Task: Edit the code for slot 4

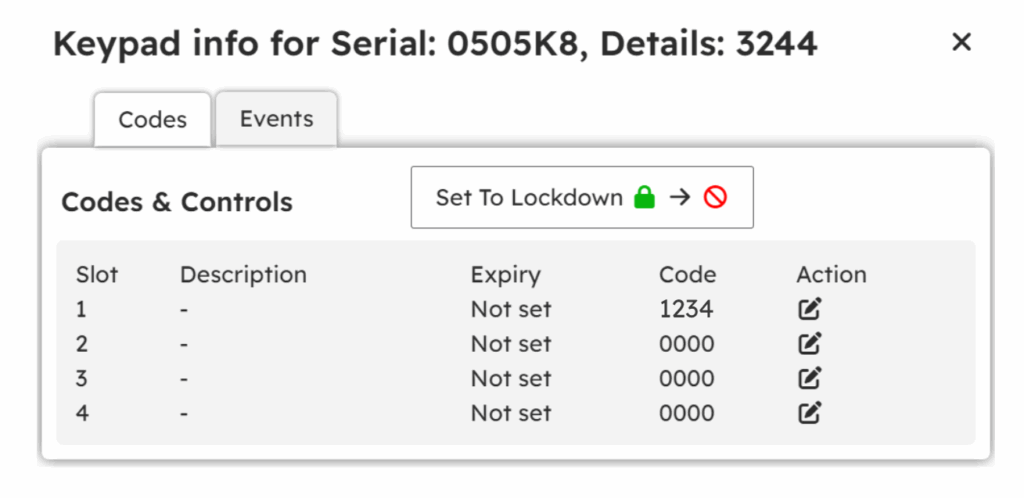Action: coord(810,412)
